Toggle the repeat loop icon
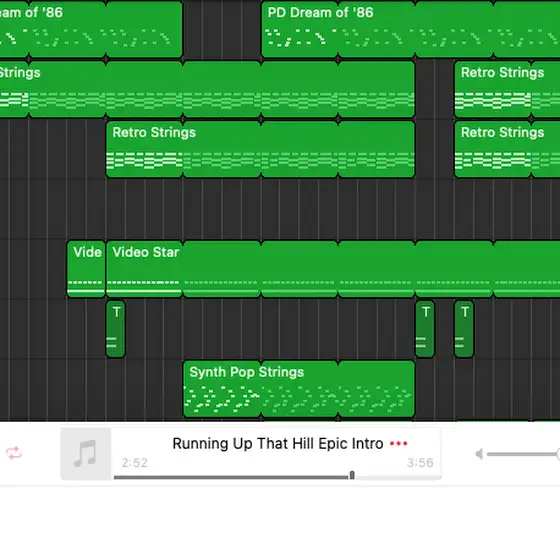The height and width of the screenshot is (560, 560). (14, 453)
